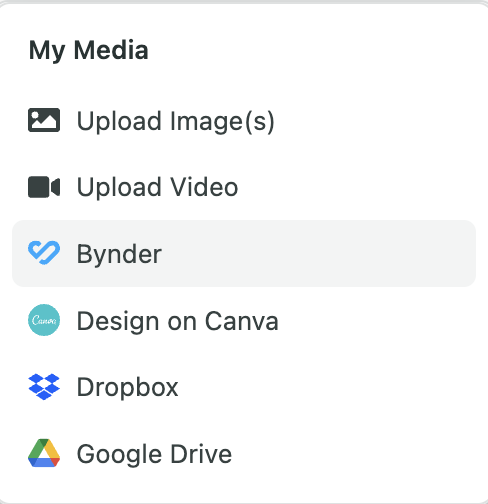Open the Bynder media option

pyautogui.click(x=244, y=253)
